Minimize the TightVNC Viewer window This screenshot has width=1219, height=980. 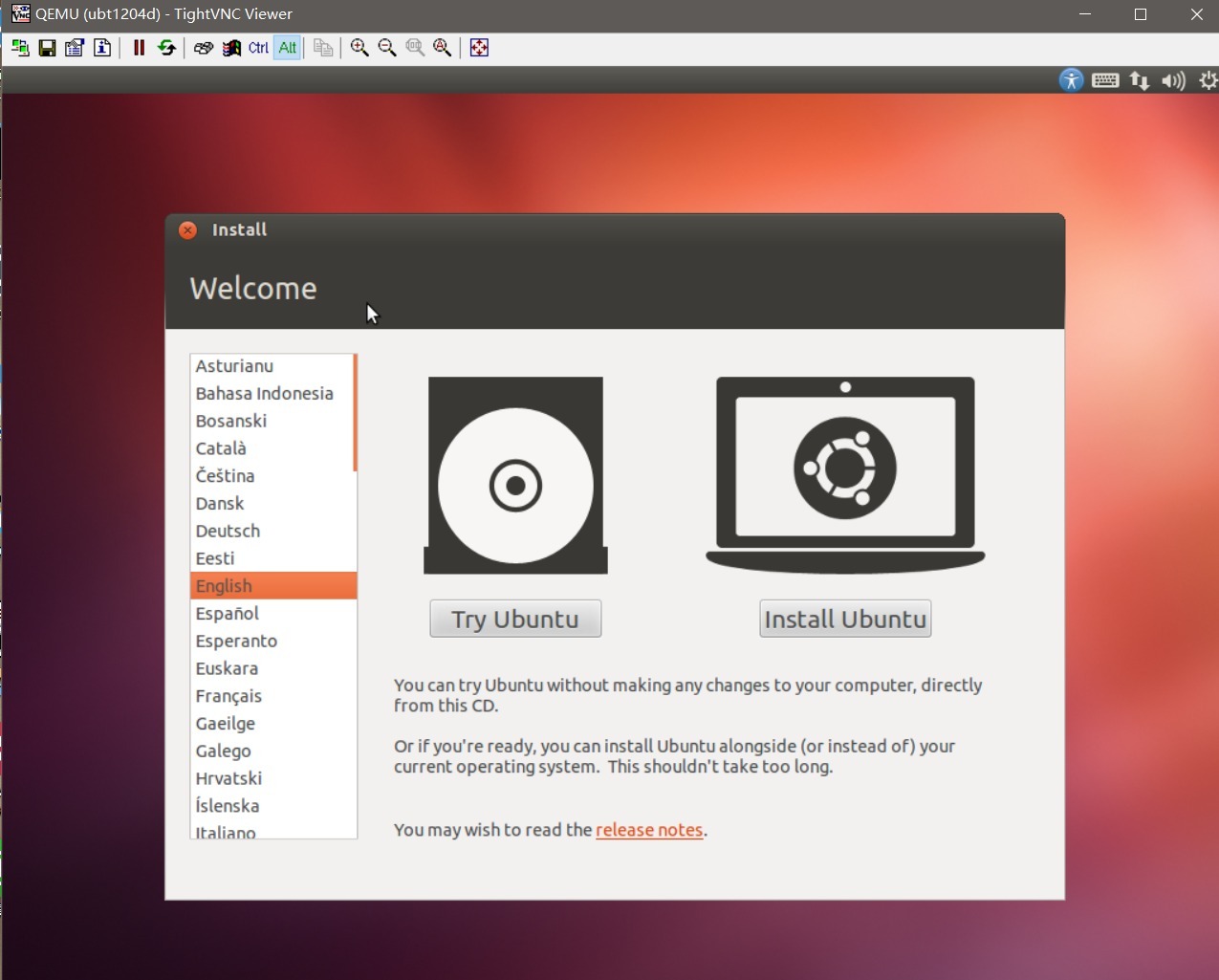(1085, 14)
